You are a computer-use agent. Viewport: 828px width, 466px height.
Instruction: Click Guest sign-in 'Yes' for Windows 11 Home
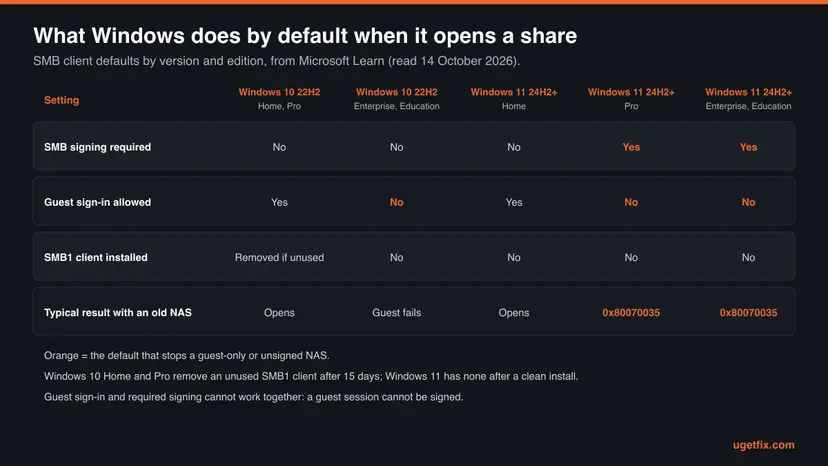[514, 202]
